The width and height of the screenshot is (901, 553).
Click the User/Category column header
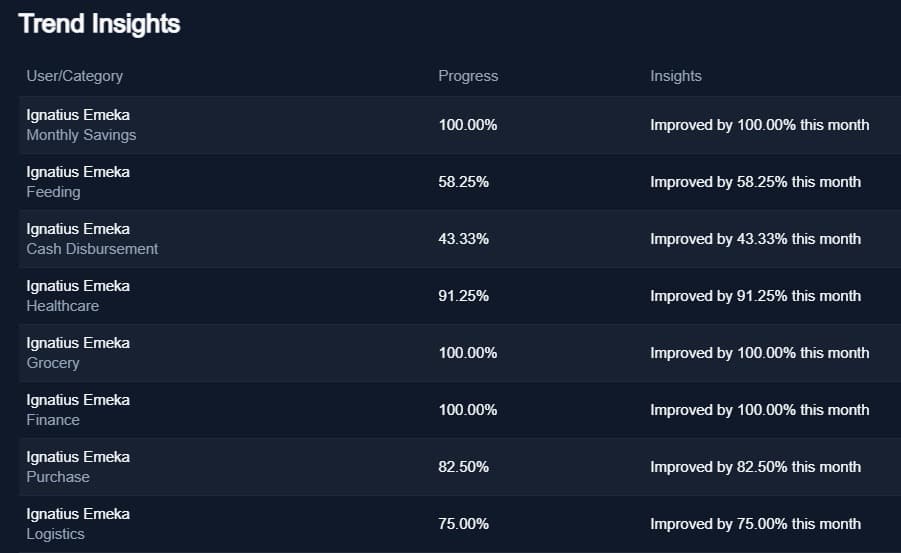point(74,76)
